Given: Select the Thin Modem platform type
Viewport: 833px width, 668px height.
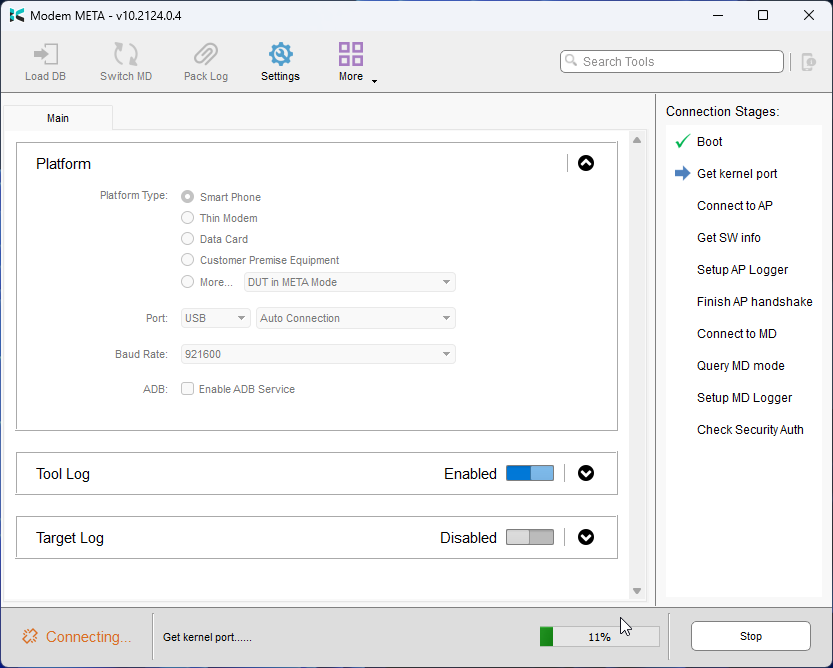Looking at the screenshot, I should coord(187,218).
